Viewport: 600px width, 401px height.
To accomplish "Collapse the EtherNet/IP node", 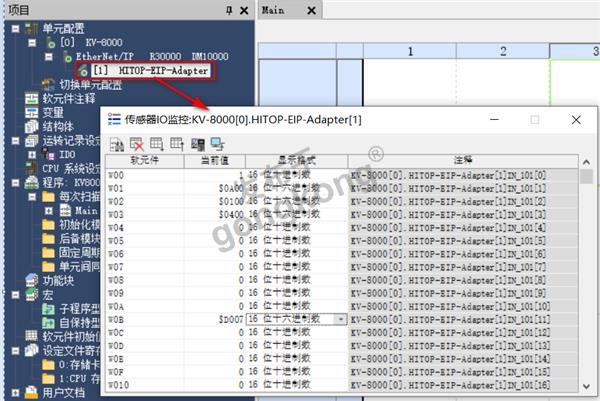I will point(49,57).
